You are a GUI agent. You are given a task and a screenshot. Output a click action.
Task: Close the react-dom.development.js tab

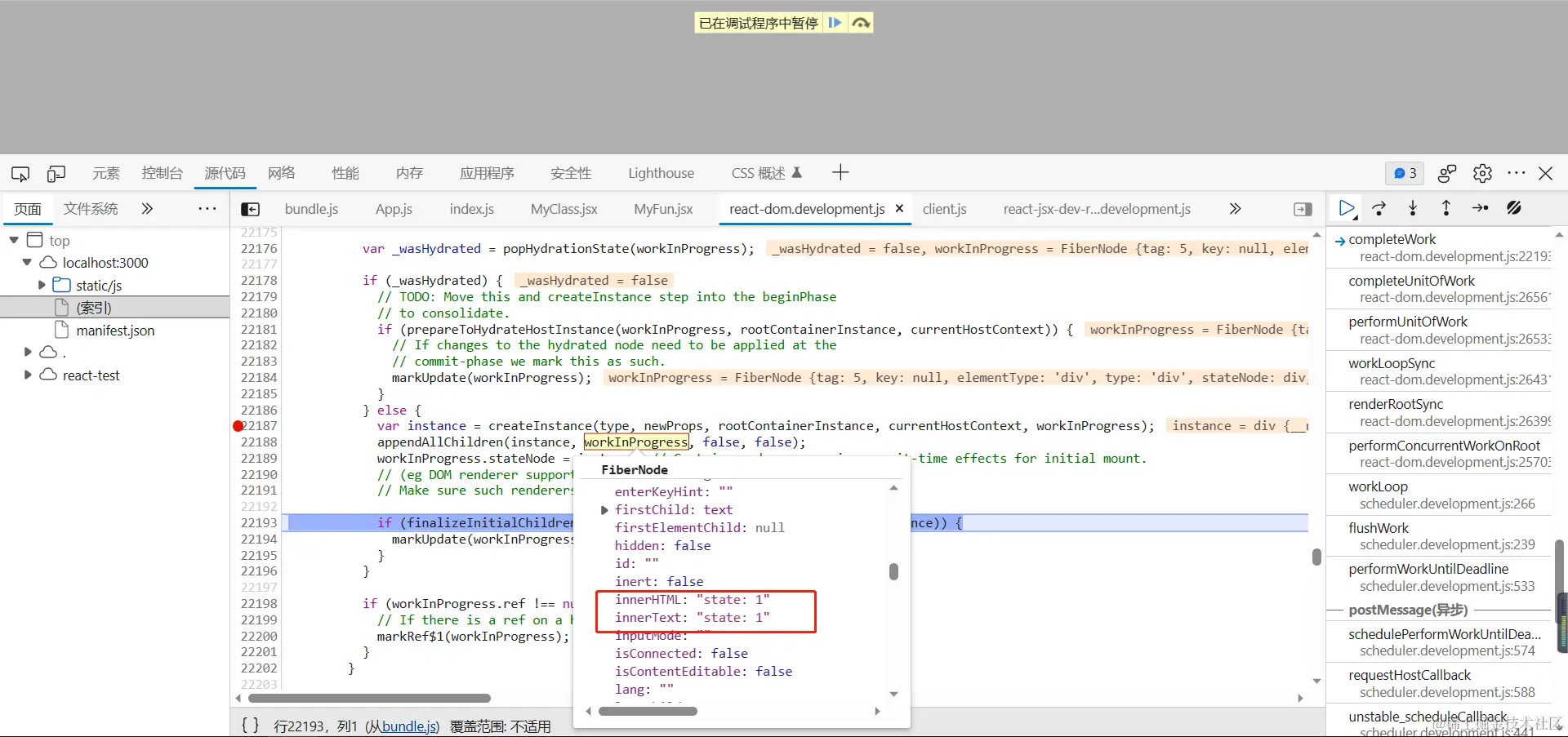[899, 208]
